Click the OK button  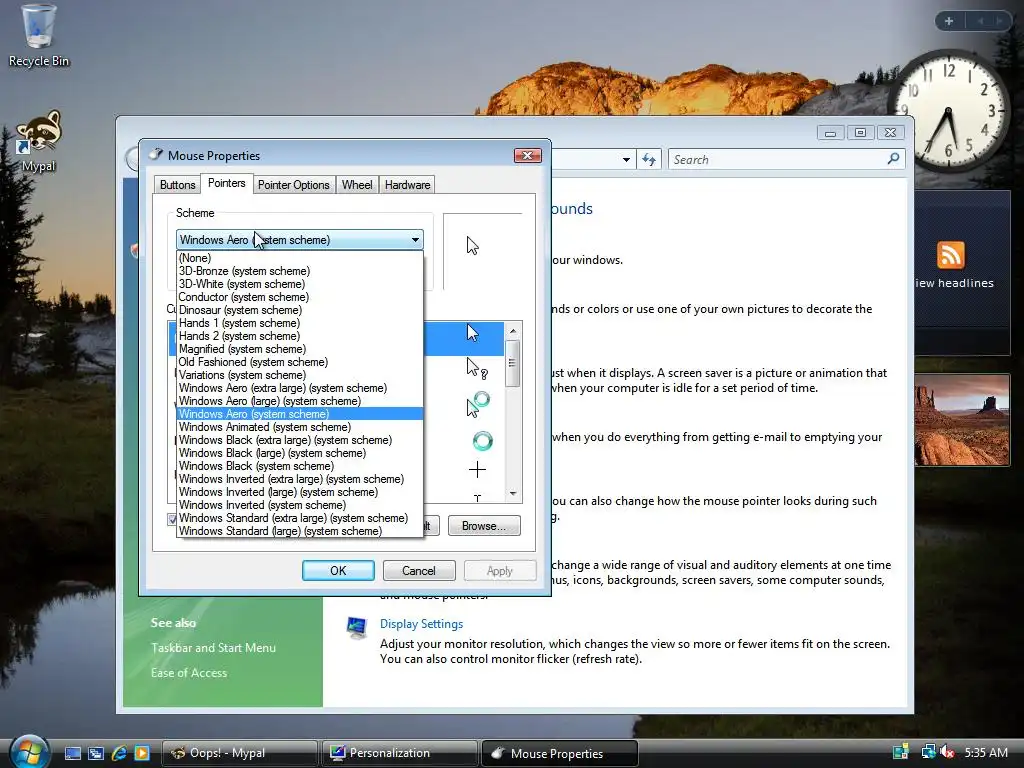tap(338, 571)
